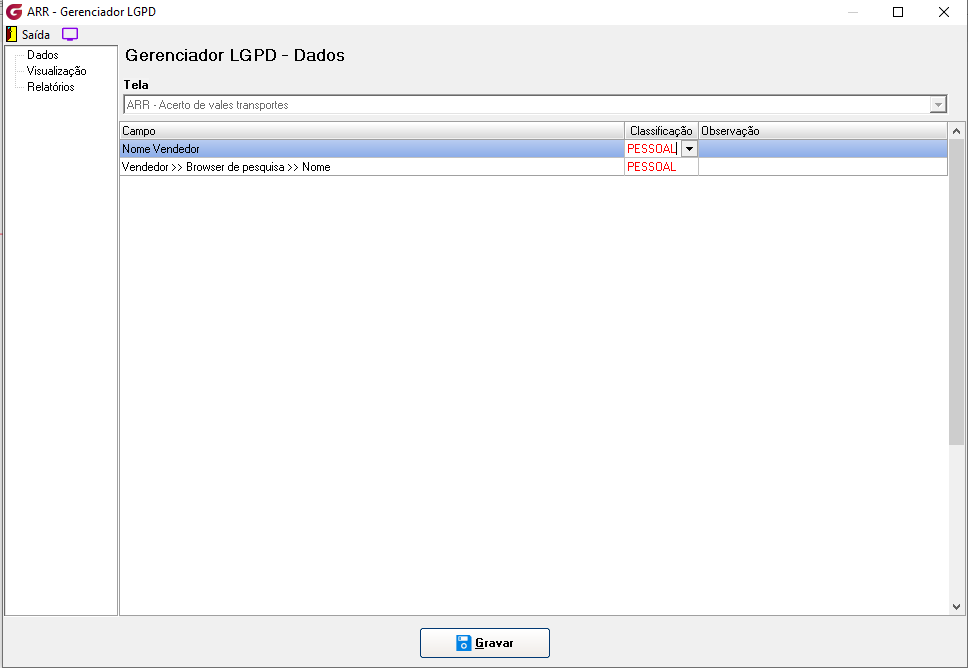The image size is (968, 668).
Task: Click the Classificação column header
Action: coord(661,131)
